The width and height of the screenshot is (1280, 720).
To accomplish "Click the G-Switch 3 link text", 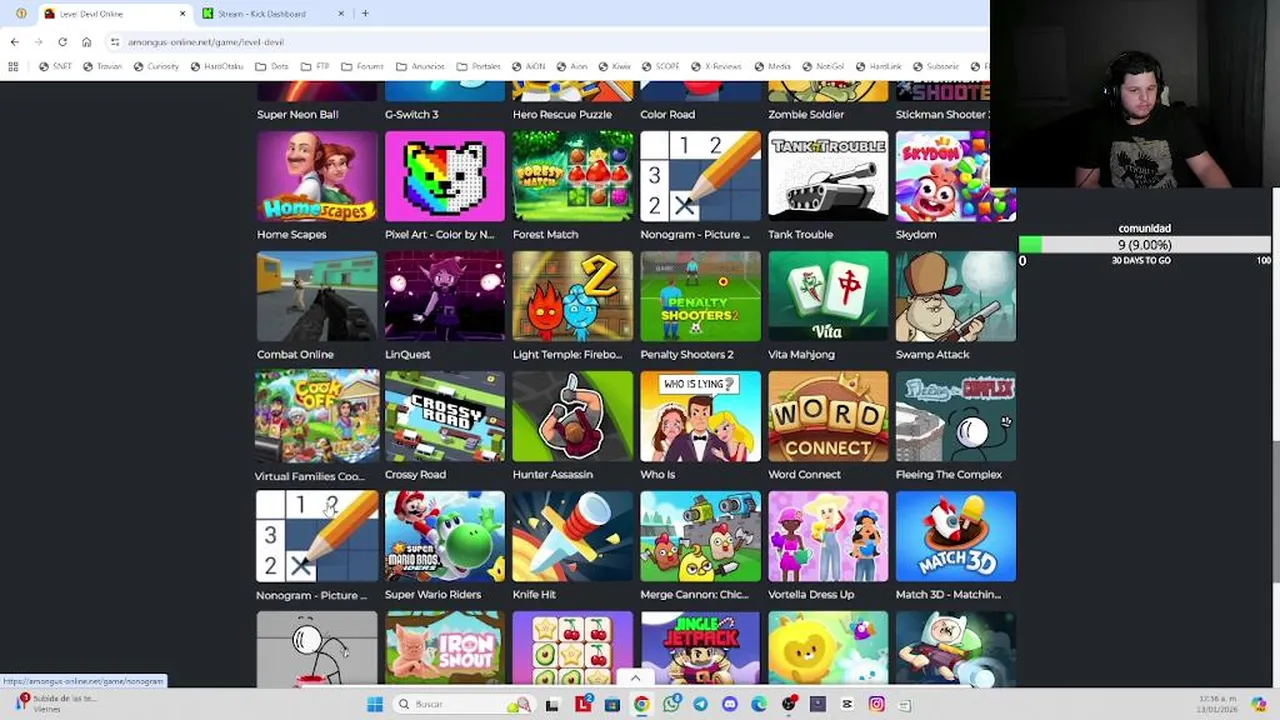I will point(411,114).
